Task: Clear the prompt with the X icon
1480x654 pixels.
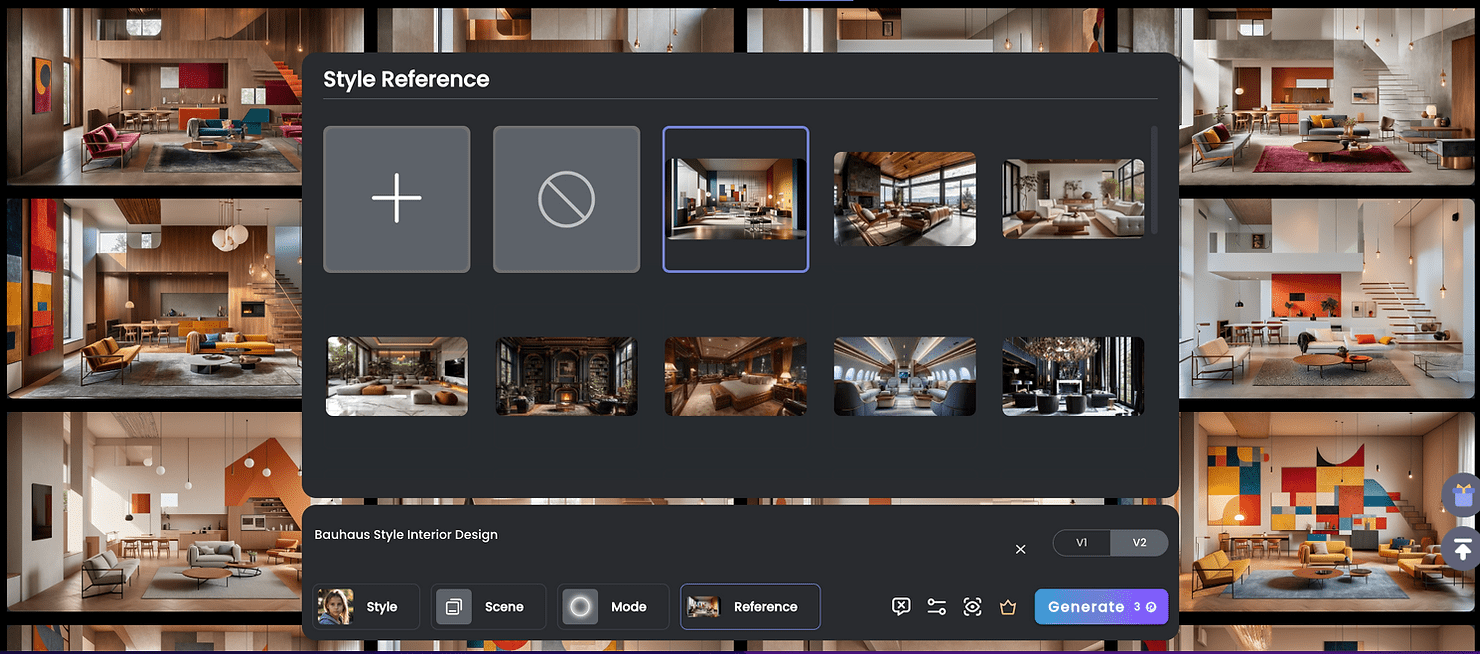Action: (x=1020, y=549)
